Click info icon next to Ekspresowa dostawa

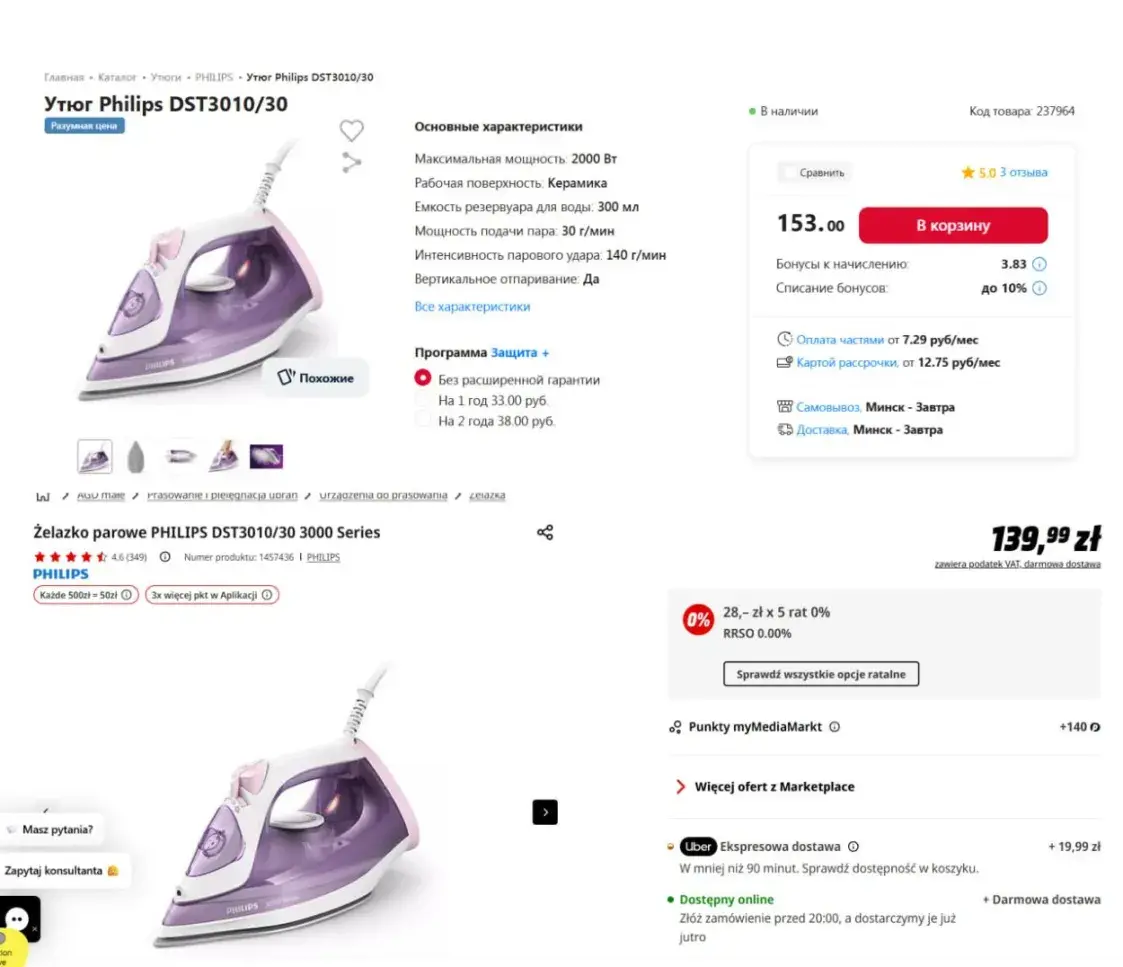[x=853, y=846]
